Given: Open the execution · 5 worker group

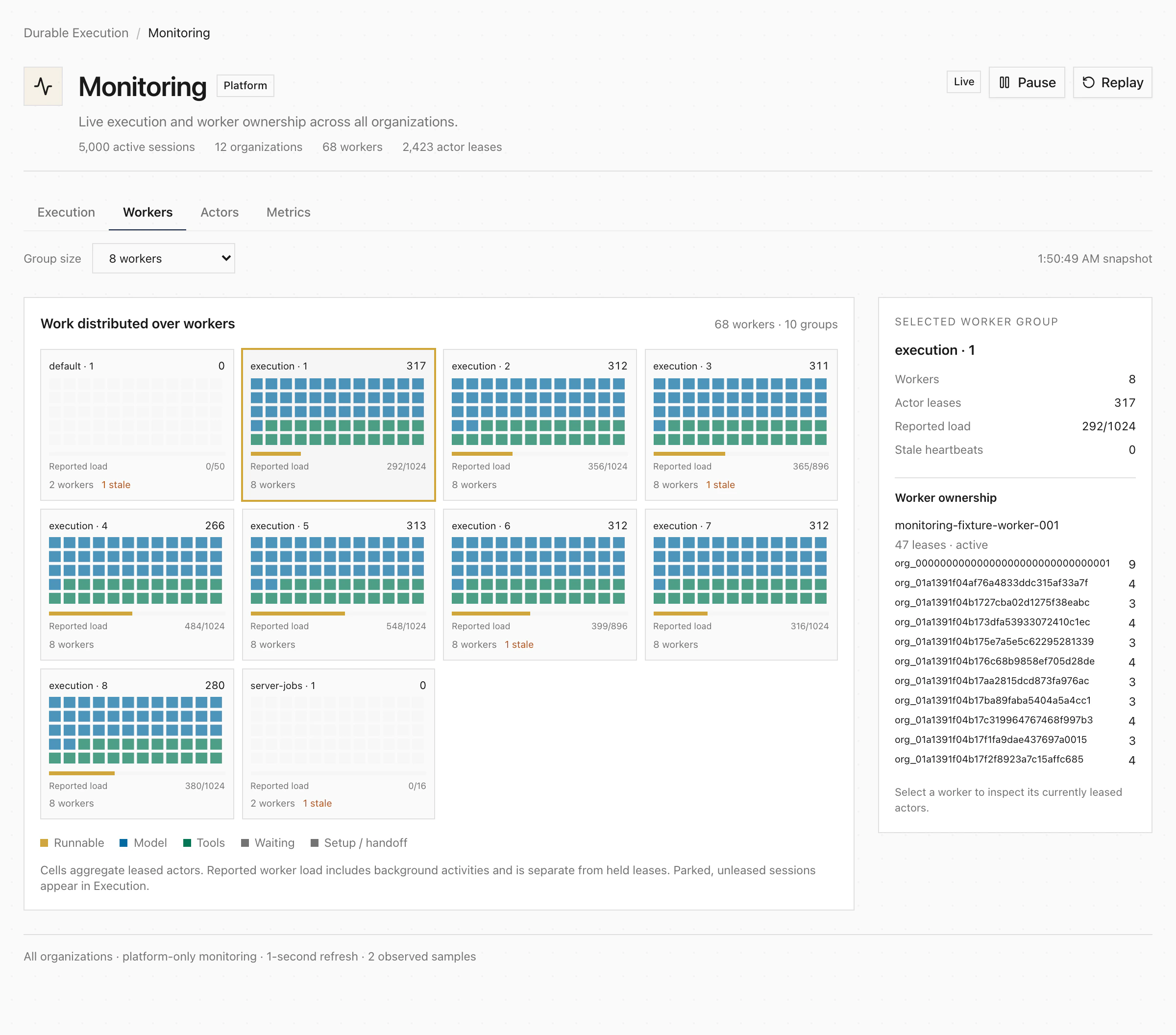Looking at the screenshot, I should tap(338, 585).
